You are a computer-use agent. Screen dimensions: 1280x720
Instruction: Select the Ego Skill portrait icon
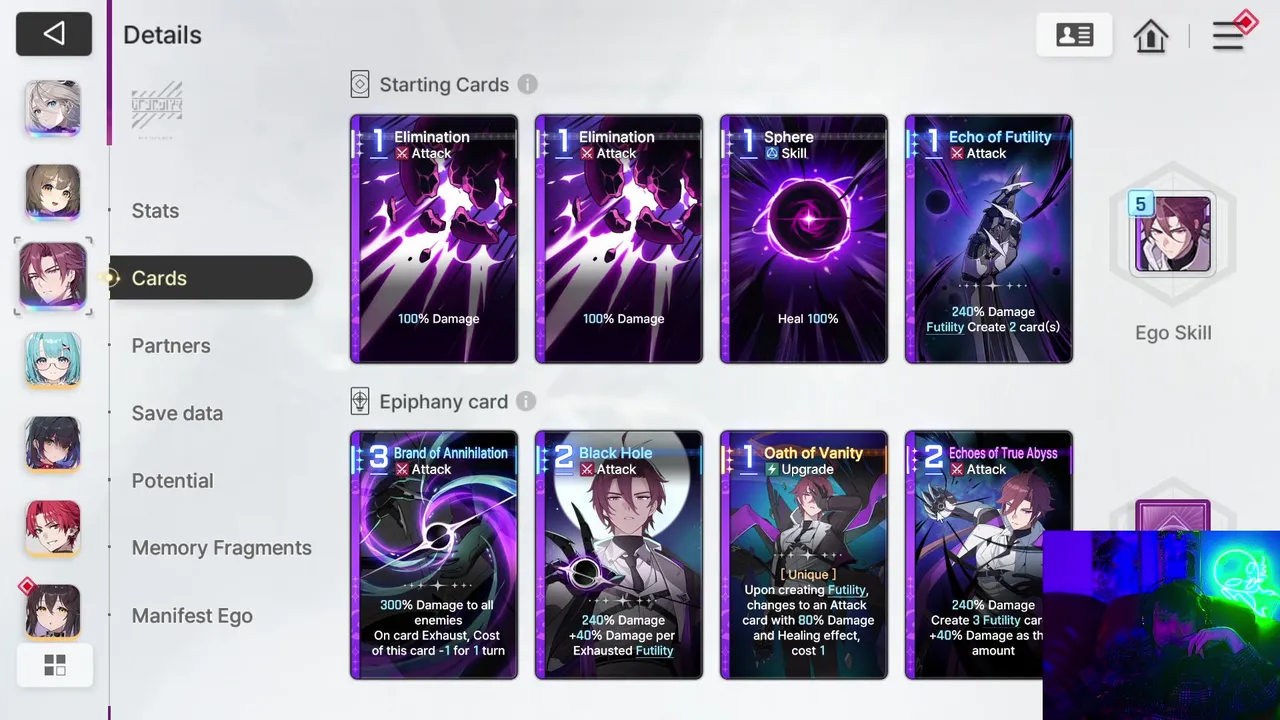point(1171,234)
